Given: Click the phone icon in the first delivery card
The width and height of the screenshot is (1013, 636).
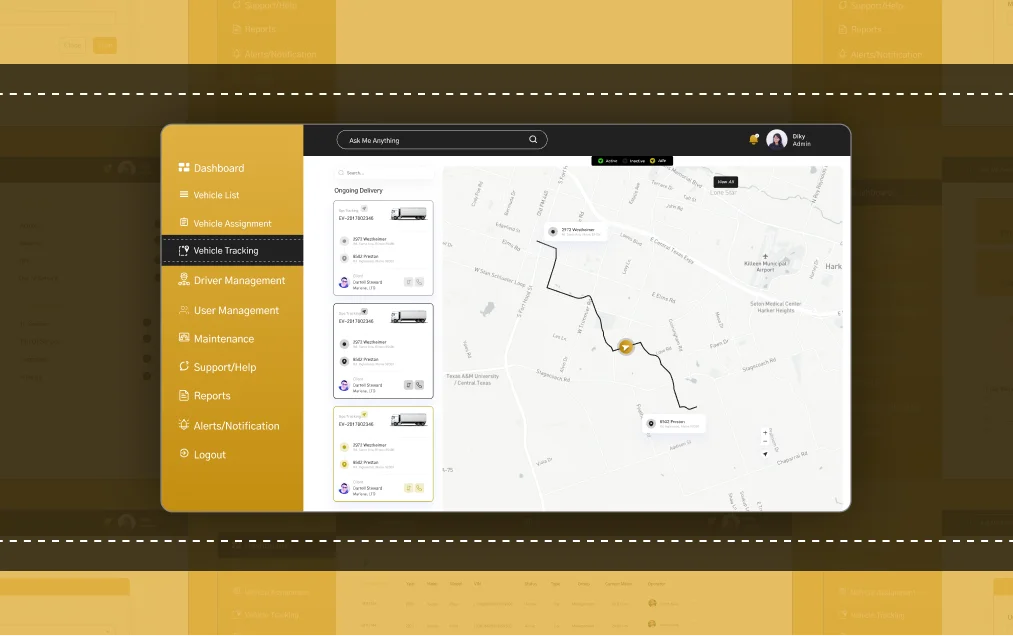Looking at the screenshot, I should click(419, 282).
